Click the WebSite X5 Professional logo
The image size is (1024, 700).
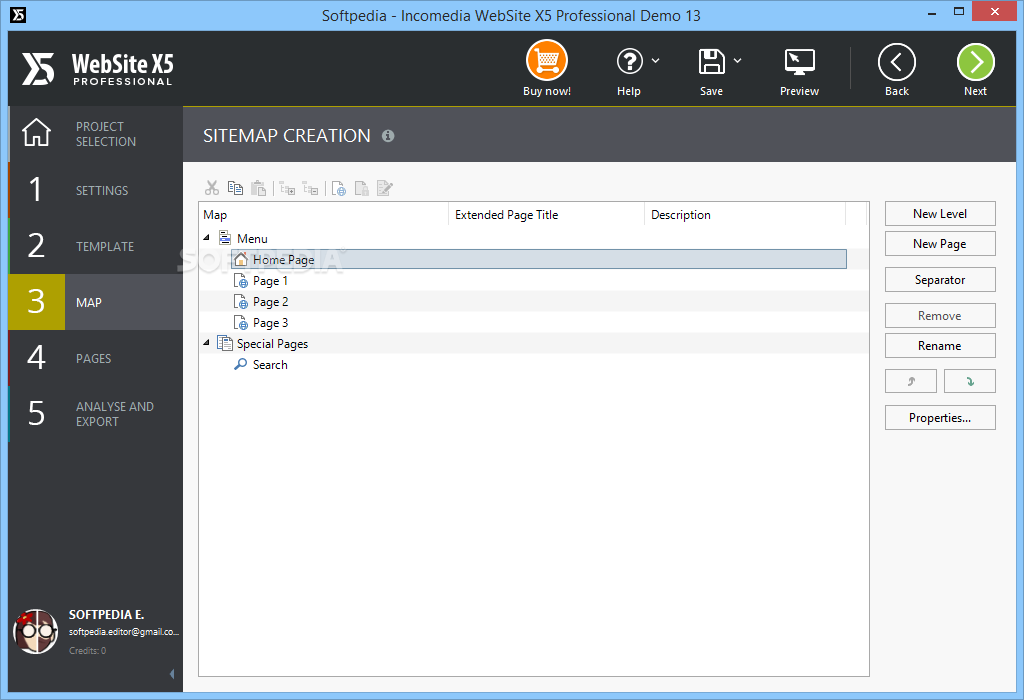pyautogui.click(x=98, y=69)
